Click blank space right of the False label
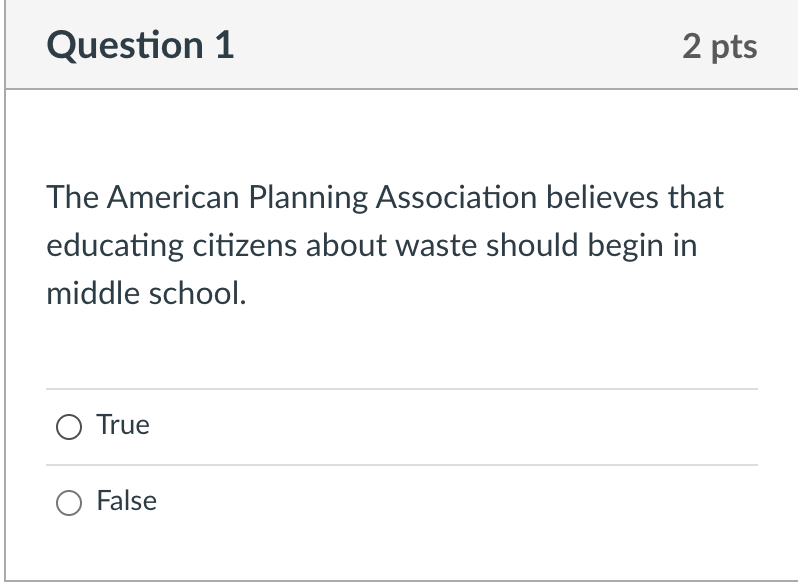798x586 pixels. [450, 502]
